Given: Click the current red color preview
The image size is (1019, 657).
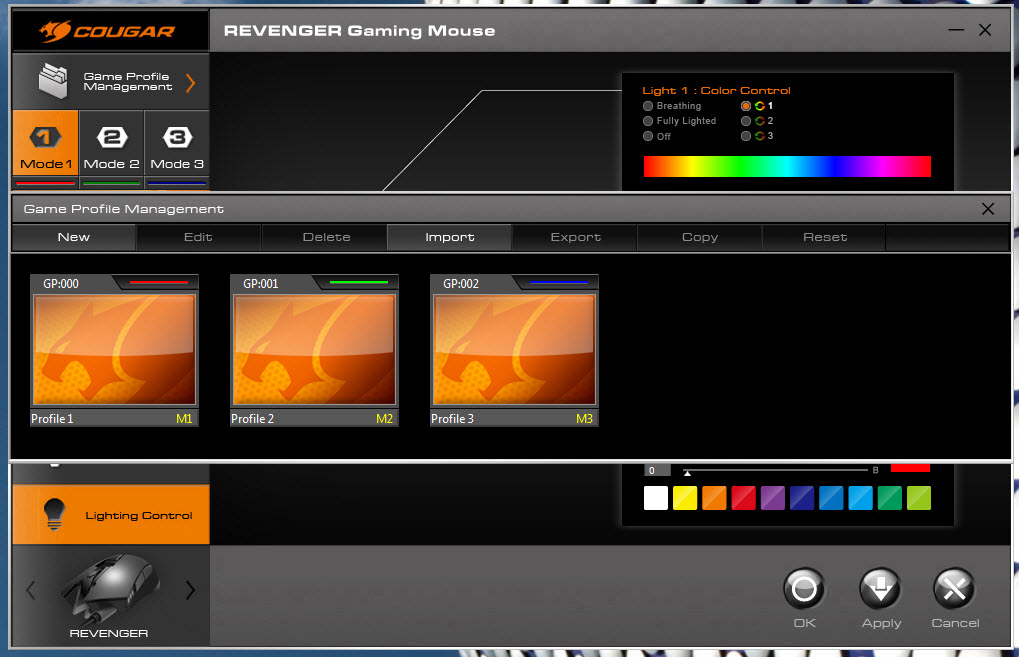Looking at the screenshot, I should click(x=910, y=468).
